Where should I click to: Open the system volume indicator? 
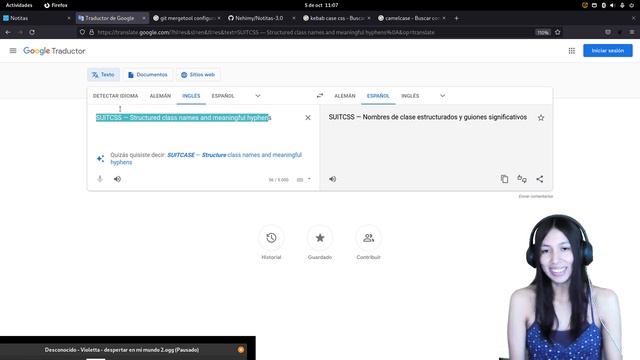(612, 5)
